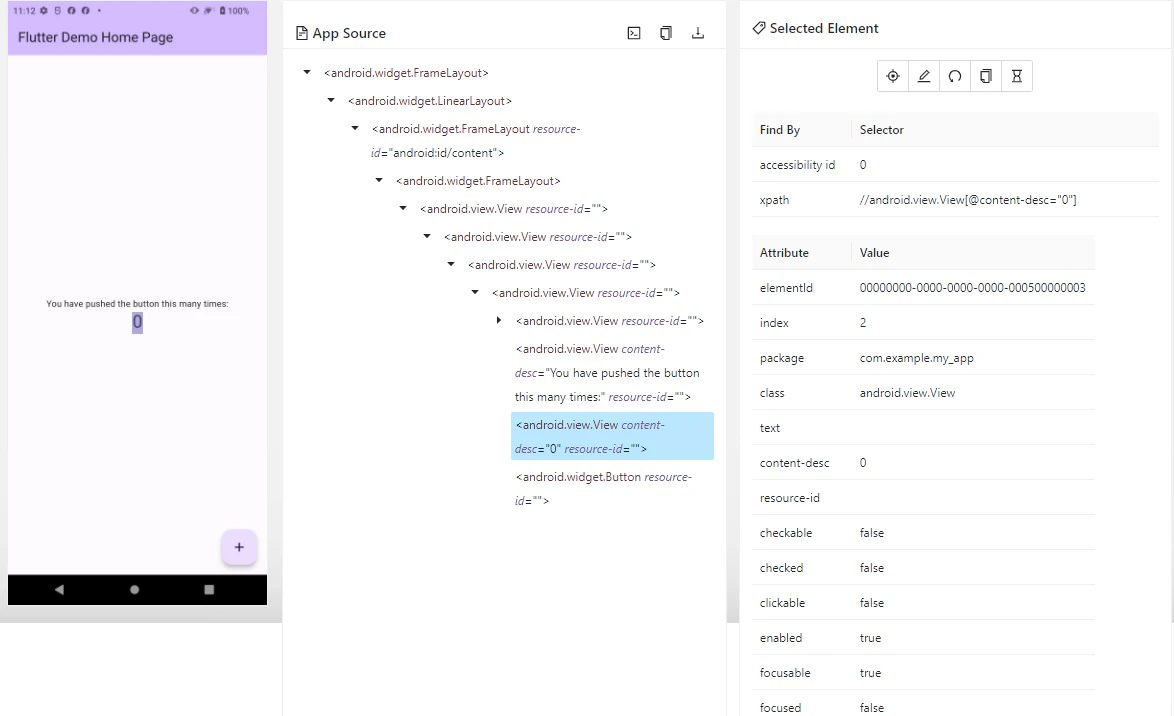Click the 'App Source' panel title
1174x716 pixels.
pyautogui.click(x=349, y=33)
